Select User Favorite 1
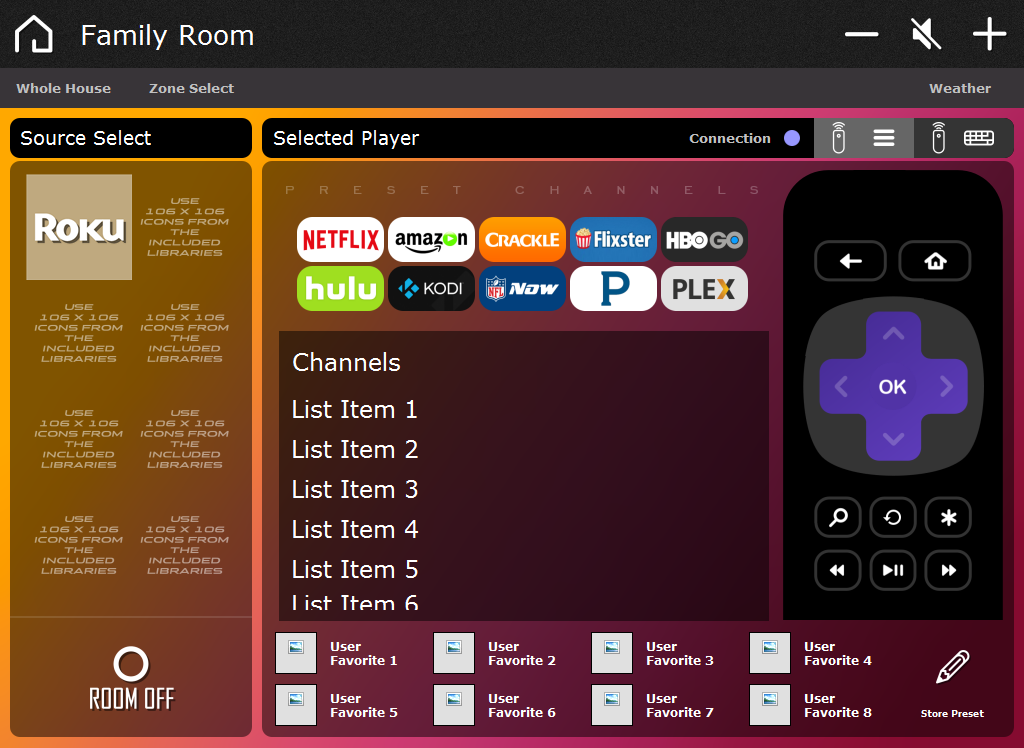The height and width of the screenshot is (748, 1024). click(x=337, y=653)
